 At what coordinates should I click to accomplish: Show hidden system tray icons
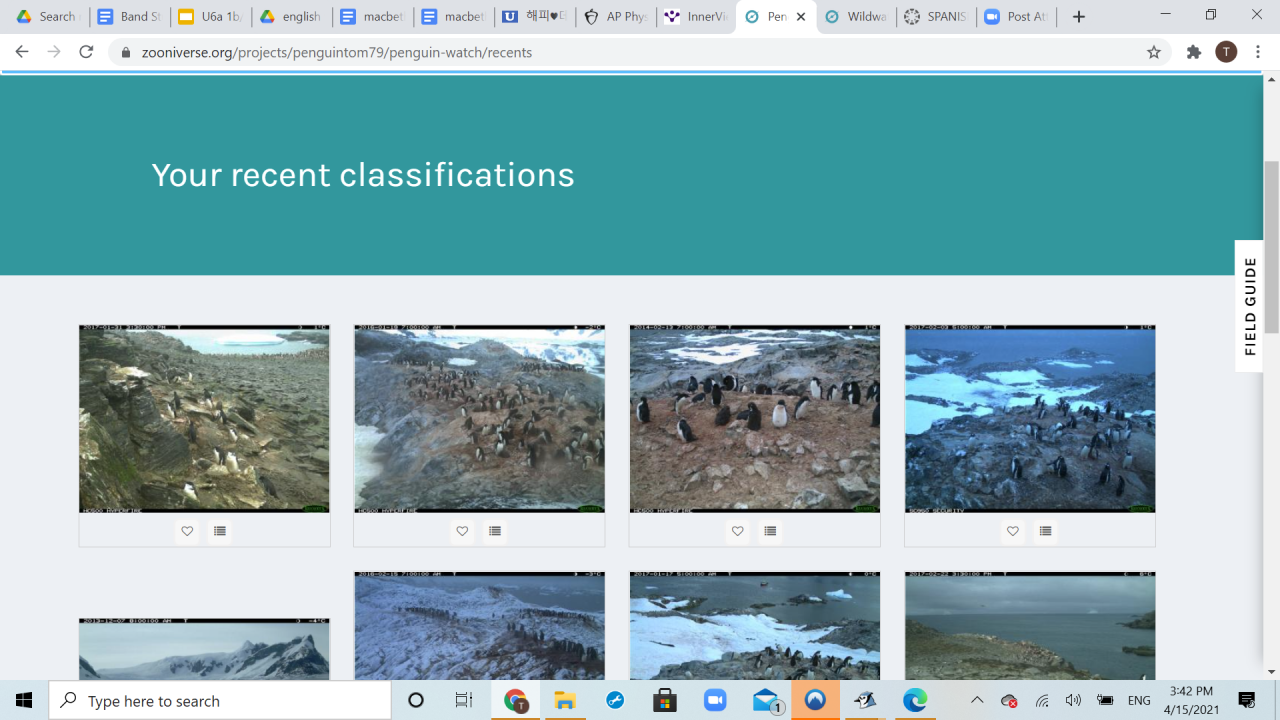[977, 700]
